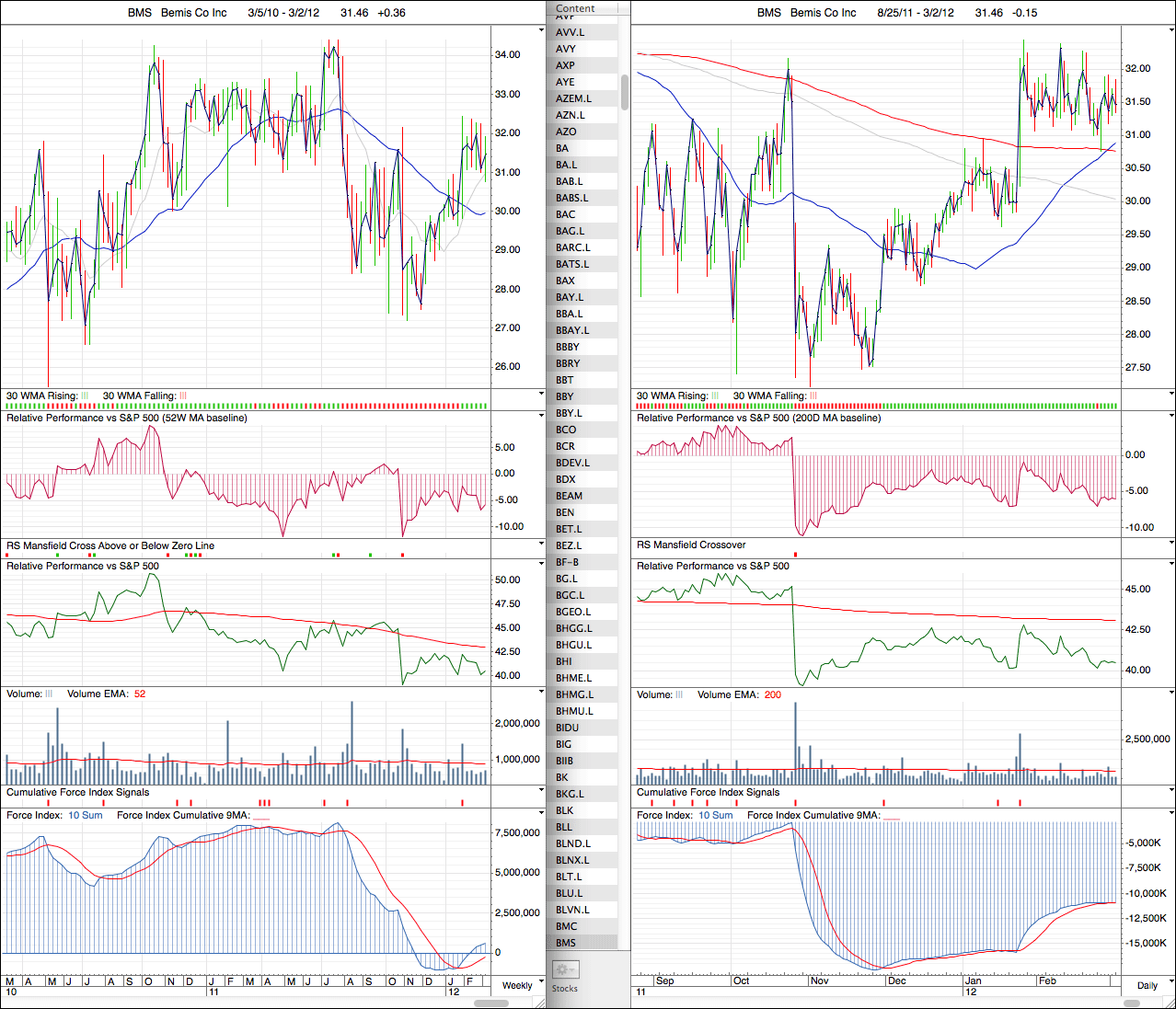Open the gear action menu above Stocks
1176x1009 pixels.
click(x=565, y=969)
